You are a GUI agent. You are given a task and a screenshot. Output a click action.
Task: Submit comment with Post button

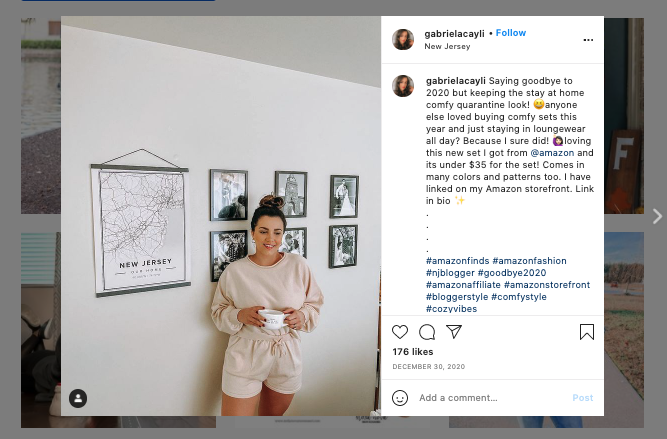pyautogui.click(x=582, y=398)
